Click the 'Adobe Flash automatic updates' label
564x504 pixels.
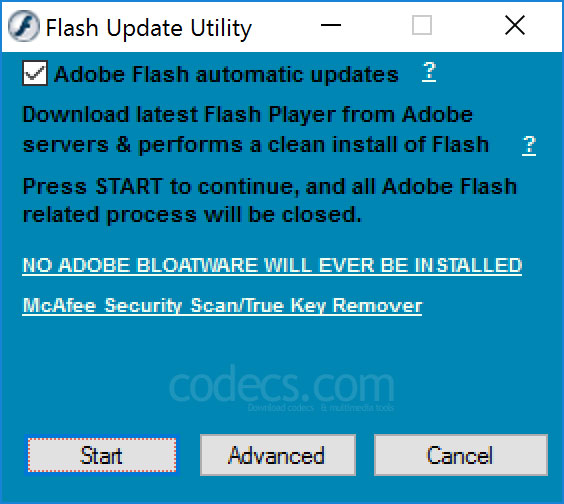(x=226, y=75)
